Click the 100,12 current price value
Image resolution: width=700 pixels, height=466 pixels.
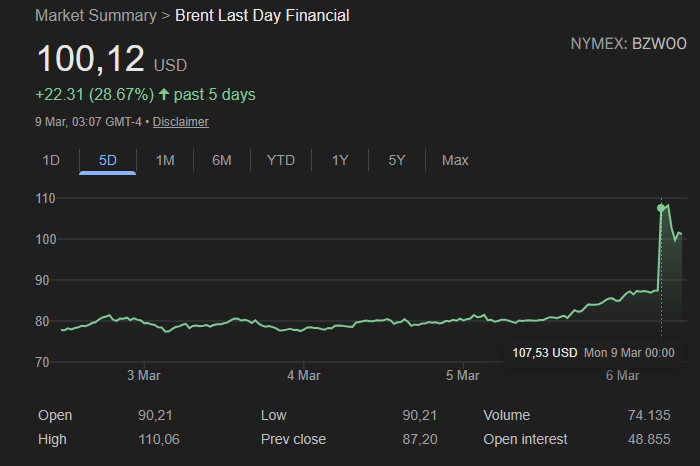point(91,59)
